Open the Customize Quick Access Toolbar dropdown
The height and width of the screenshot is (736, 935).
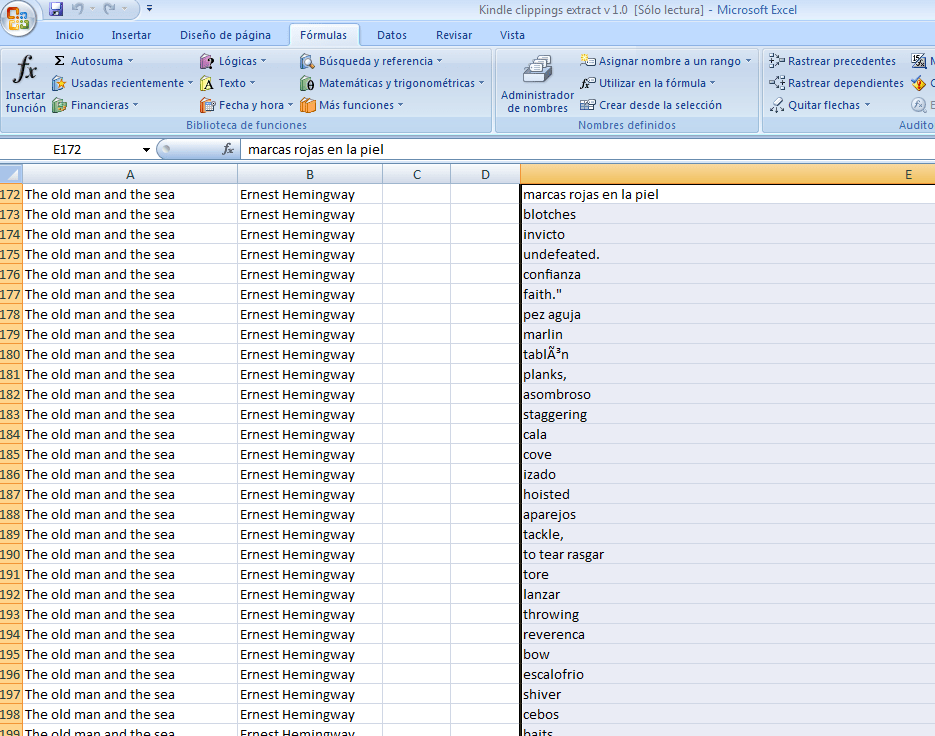[149, 9]
